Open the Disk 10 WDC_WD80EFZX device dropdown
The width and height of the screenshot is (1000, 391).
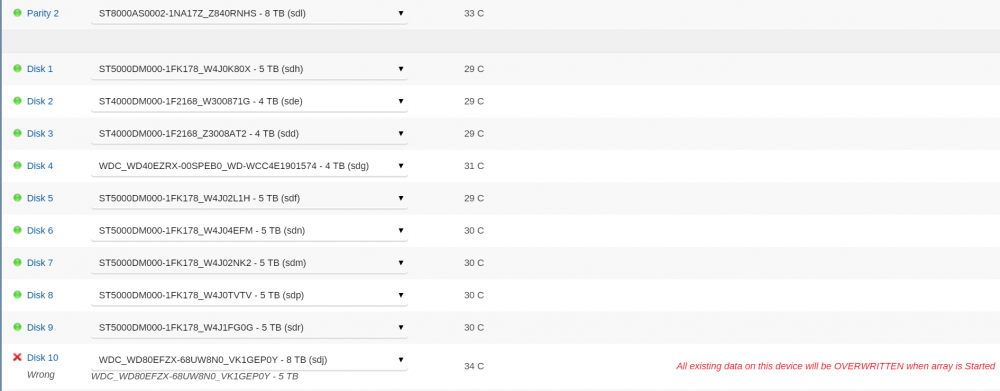click(x=249, y=360)
